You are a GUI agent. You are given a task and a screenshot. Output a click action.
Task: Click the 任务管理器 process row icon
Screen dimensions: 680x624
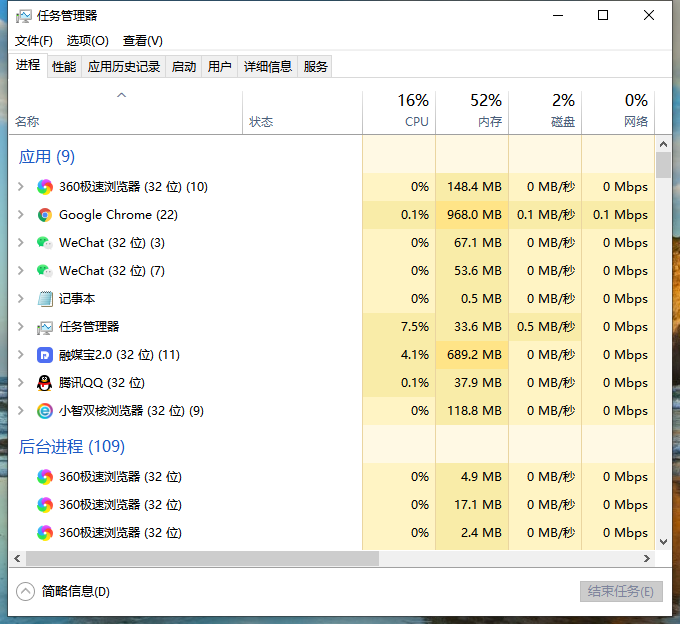(45, 327)
